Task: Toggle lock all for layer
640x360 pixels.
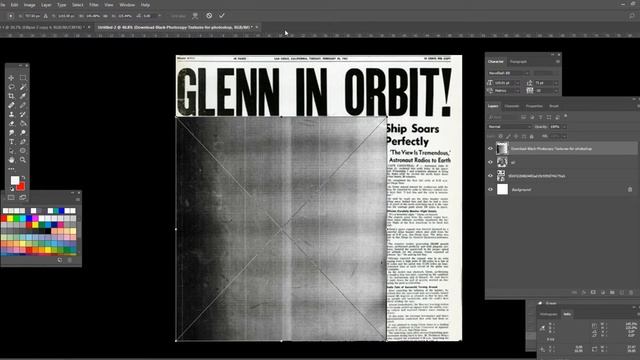Action: [x=531, y=136]
